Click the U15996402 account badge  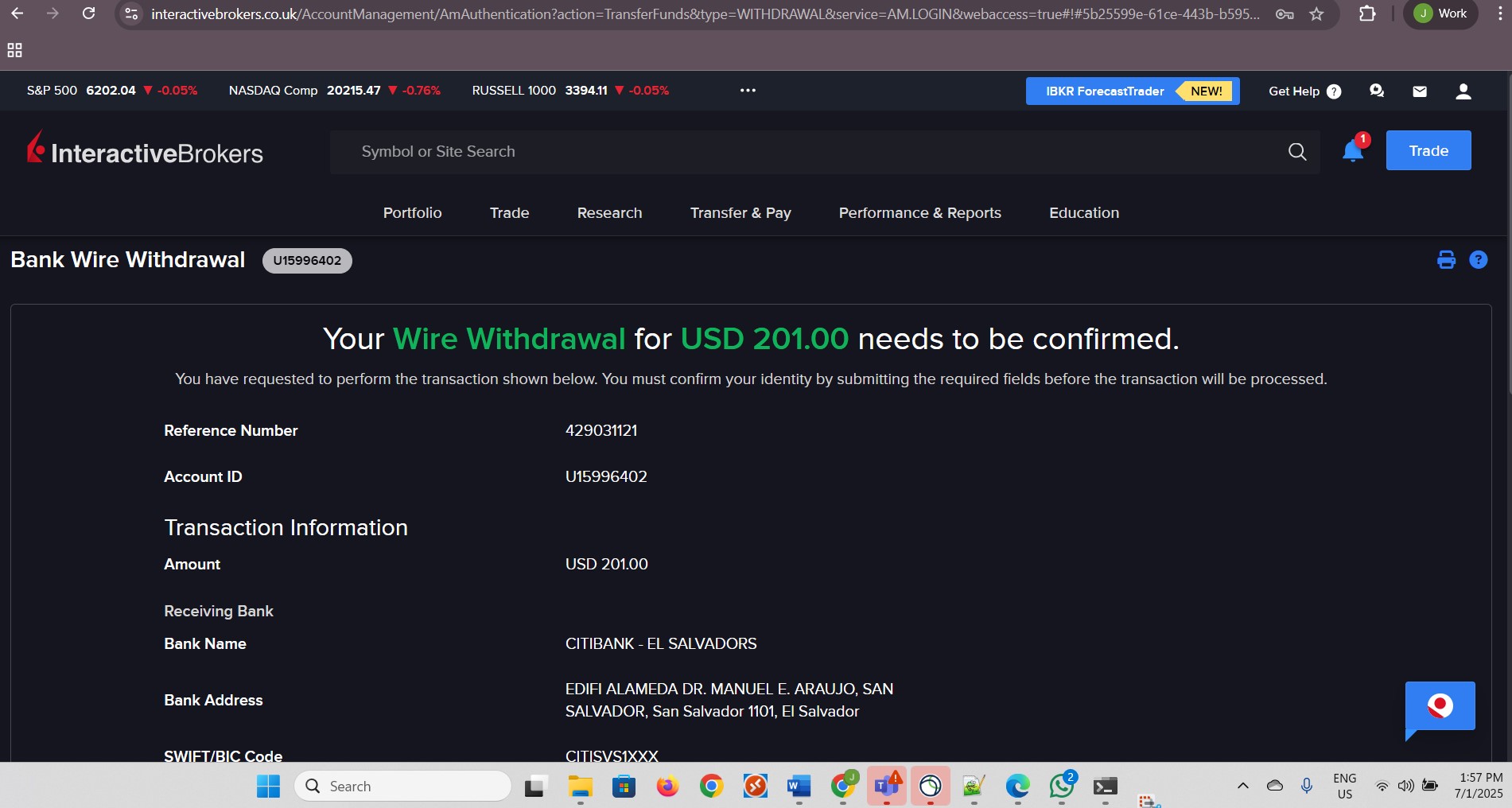[x=307, y=260]
